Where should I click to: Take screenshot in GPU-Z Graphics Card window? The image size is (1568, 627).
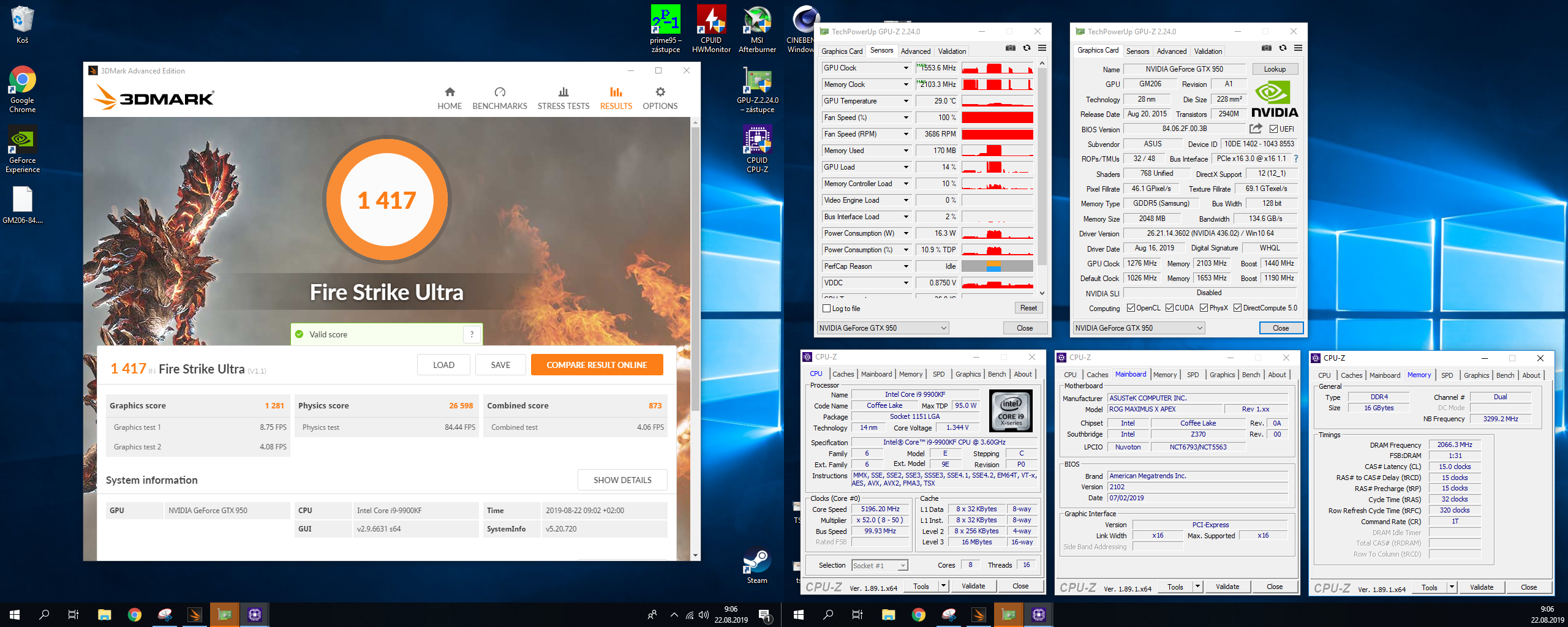1267,48
